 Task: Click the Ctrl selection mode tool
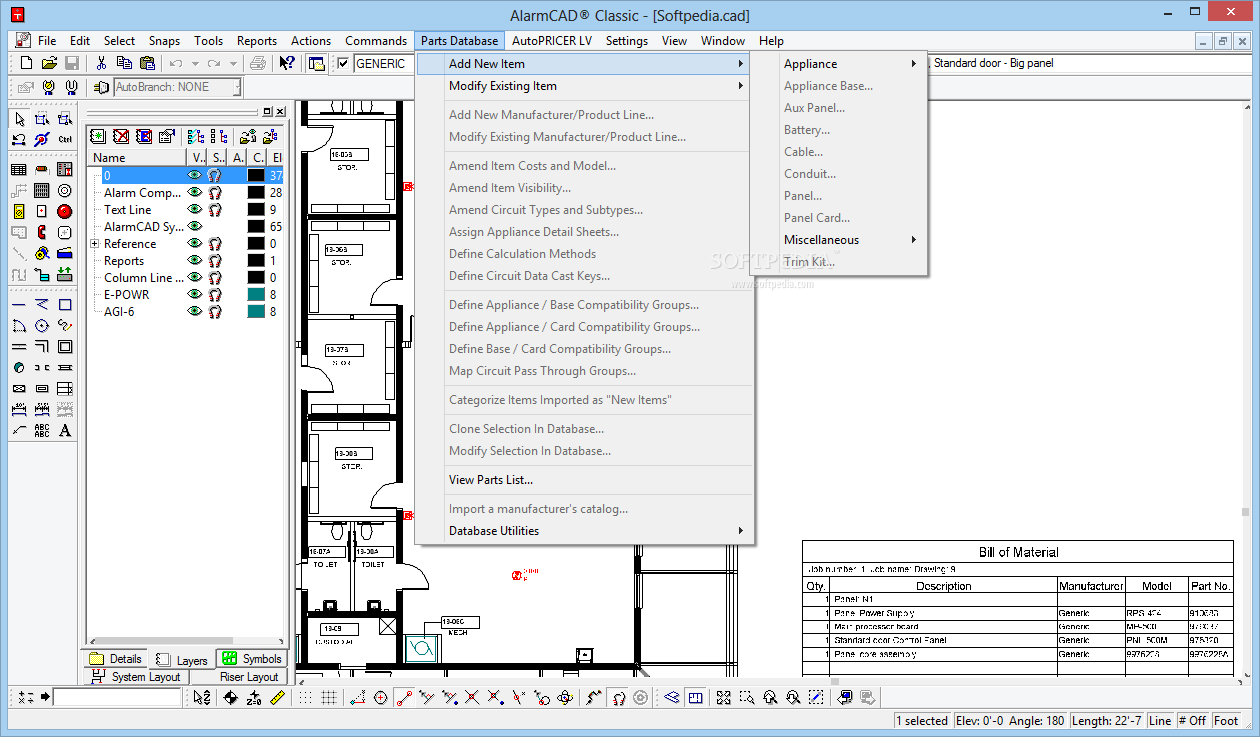(x=65, y=139)
